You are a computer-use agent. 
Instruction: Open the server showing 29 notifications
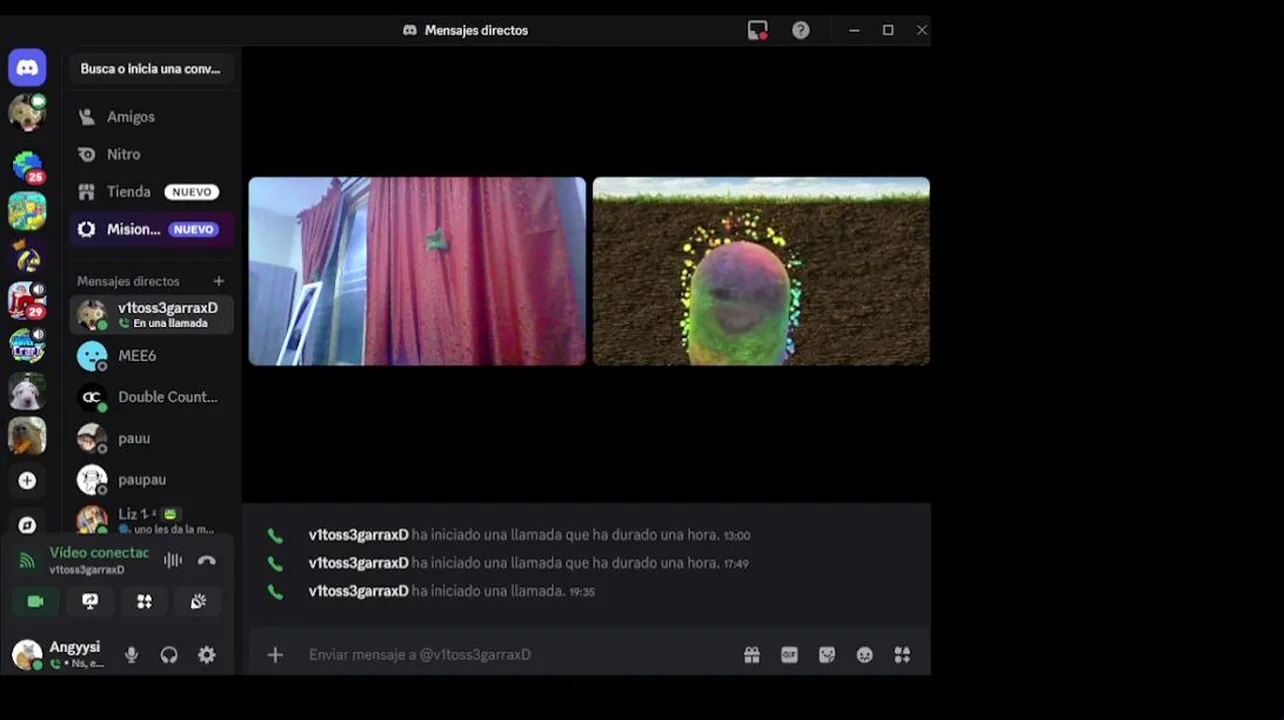coord(27,300)
